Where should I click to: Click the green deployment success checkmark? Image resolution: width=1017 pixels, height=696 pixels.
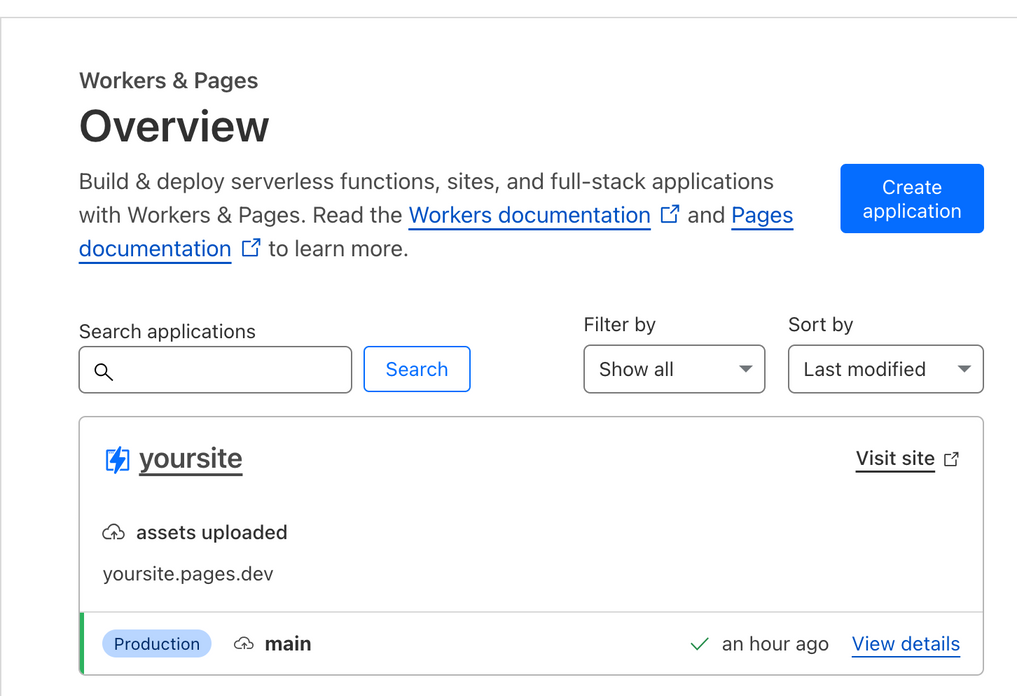click(700, 644)
